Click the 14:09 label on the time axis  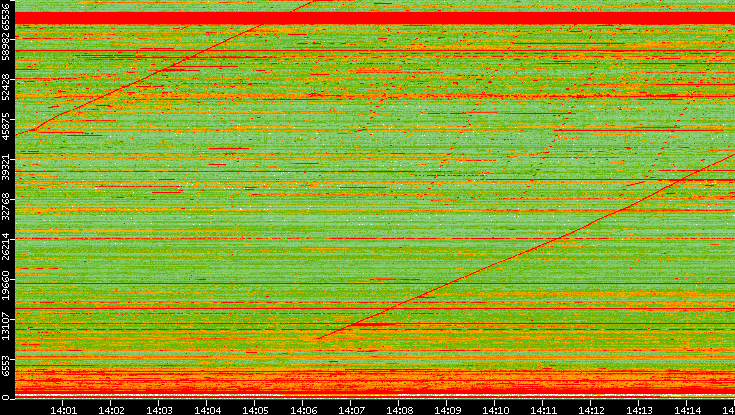point(448,408)
